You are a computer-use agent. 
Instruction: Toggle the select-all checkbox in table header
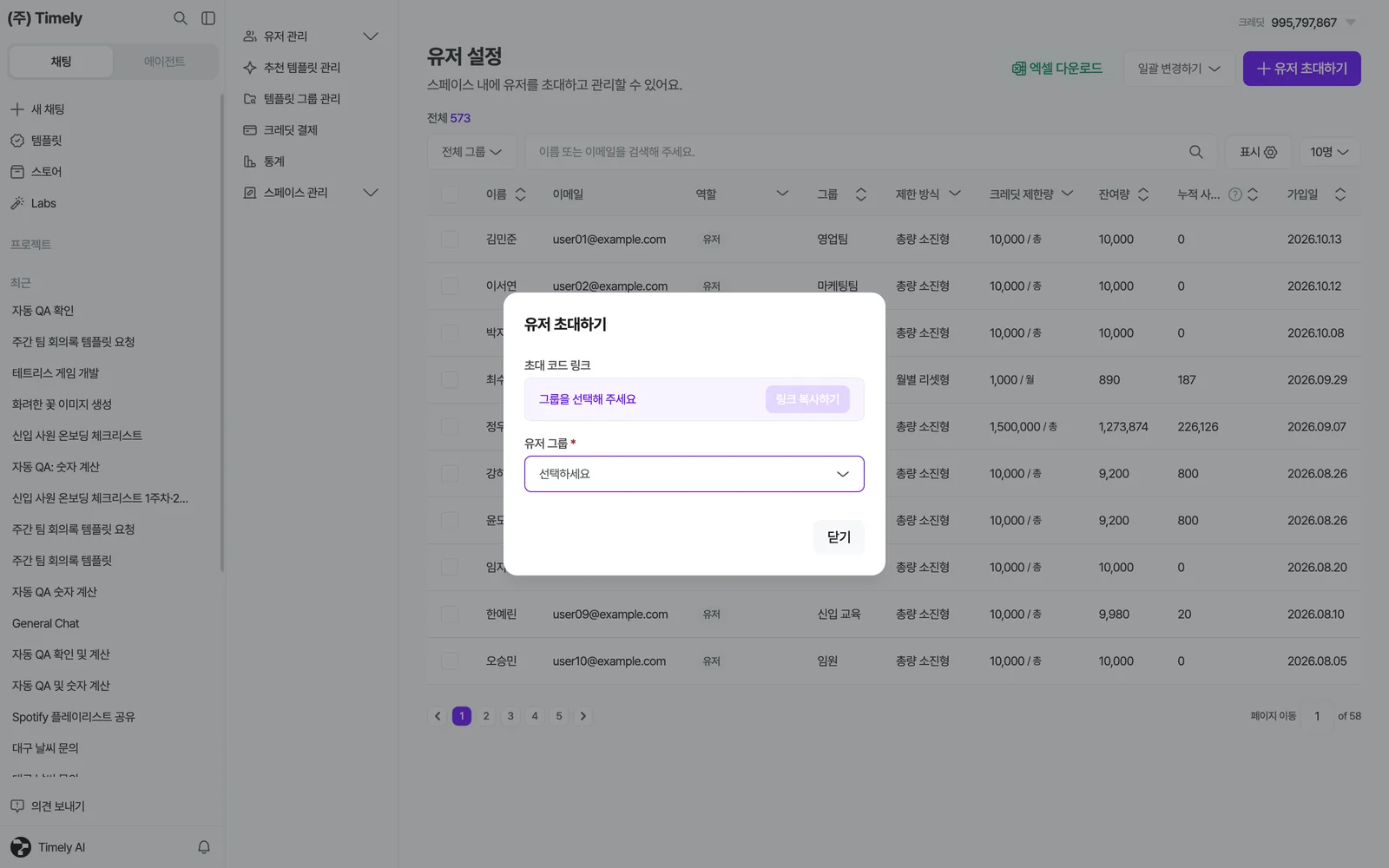pyautogui.click(x=450, y=194)
